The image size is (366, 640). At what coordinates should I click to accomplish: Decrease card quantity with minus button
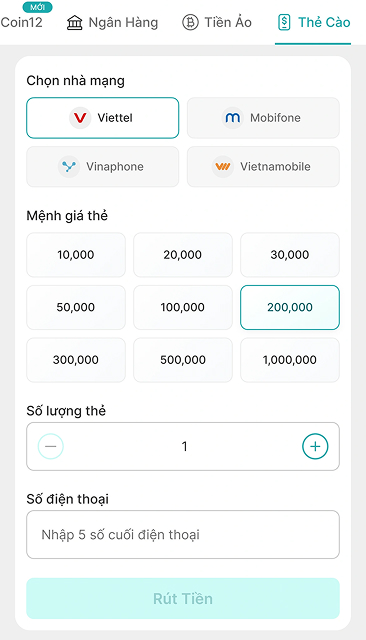point(51,446)
